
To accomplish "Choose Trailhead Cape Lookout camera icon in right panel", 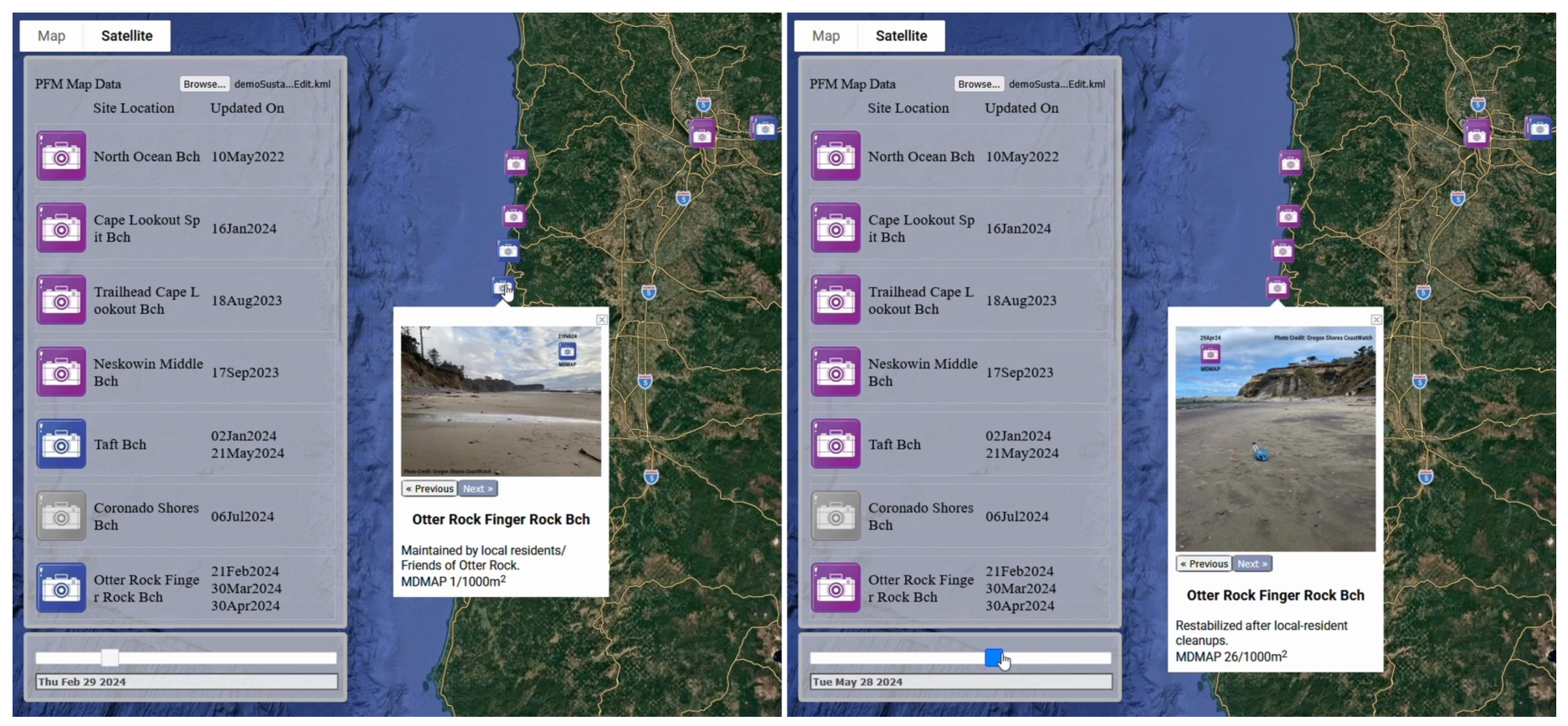I will [835, 300].
